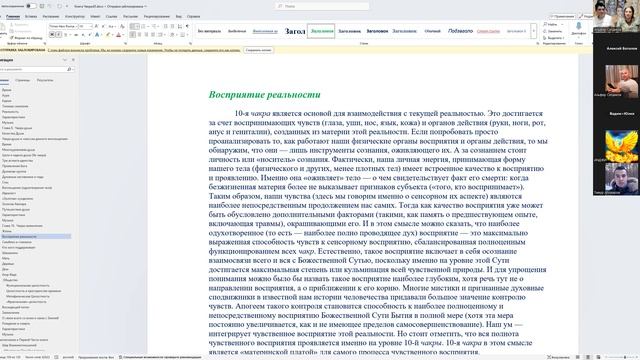640x360 pixels.
Task: Toggle Subscript formatting
Action: 83,35
